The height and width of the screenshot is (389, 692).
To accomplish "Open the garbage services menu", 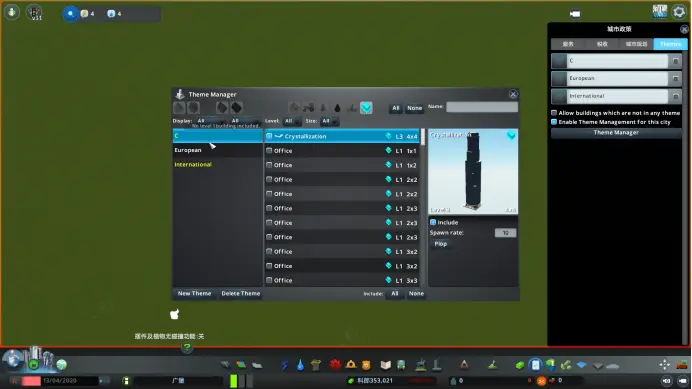I will (x=316, y=365).
